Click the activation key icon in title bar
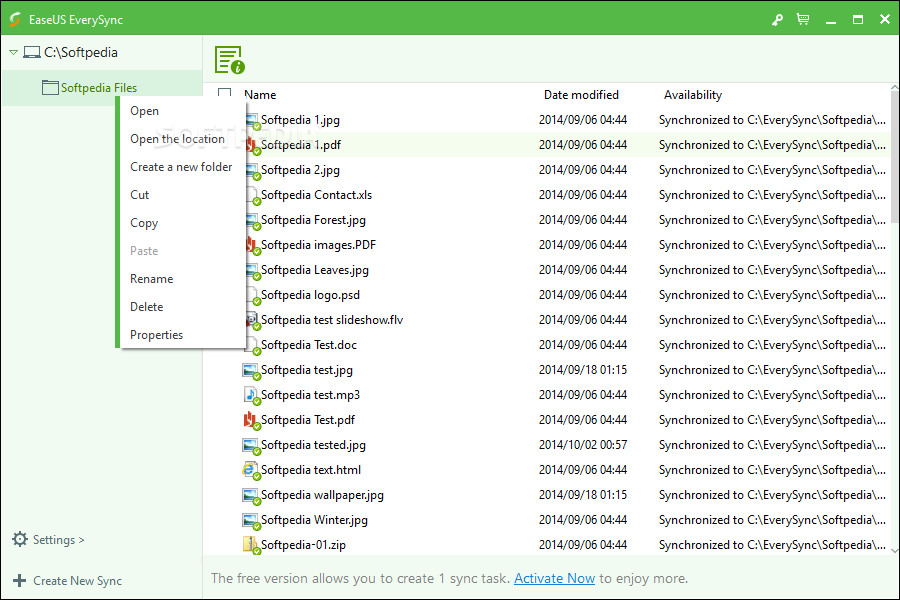The height and width of the screenshot is (600, 900). point(777,20)
